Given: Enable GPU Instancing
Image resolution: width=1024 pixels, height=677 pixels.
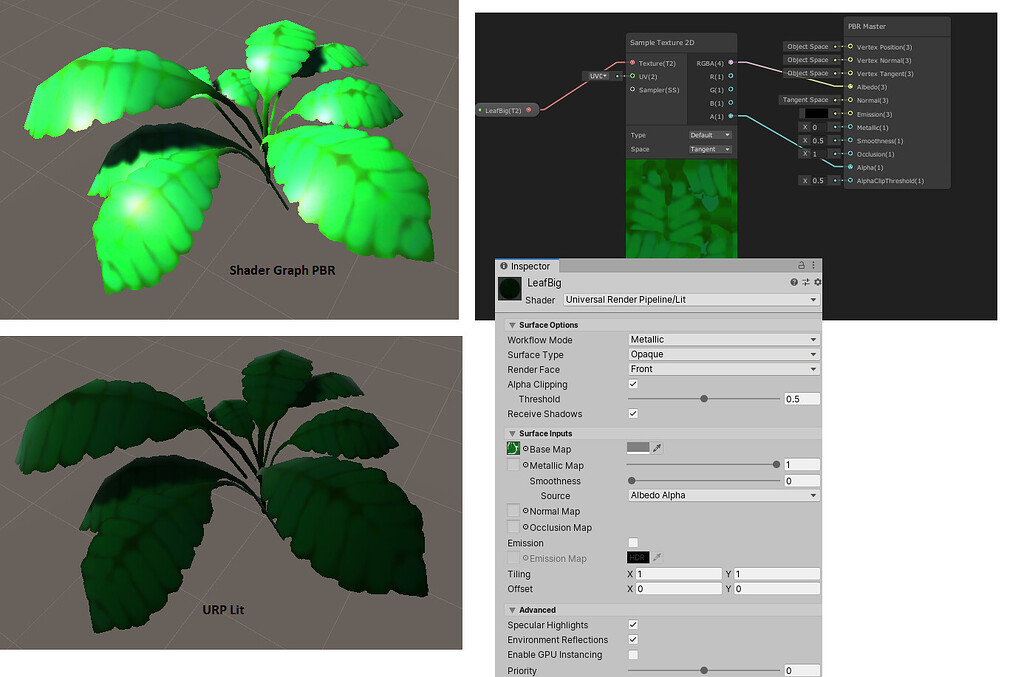Looking at the screenshot, I should pyautogui.click(x=634, y=655).
